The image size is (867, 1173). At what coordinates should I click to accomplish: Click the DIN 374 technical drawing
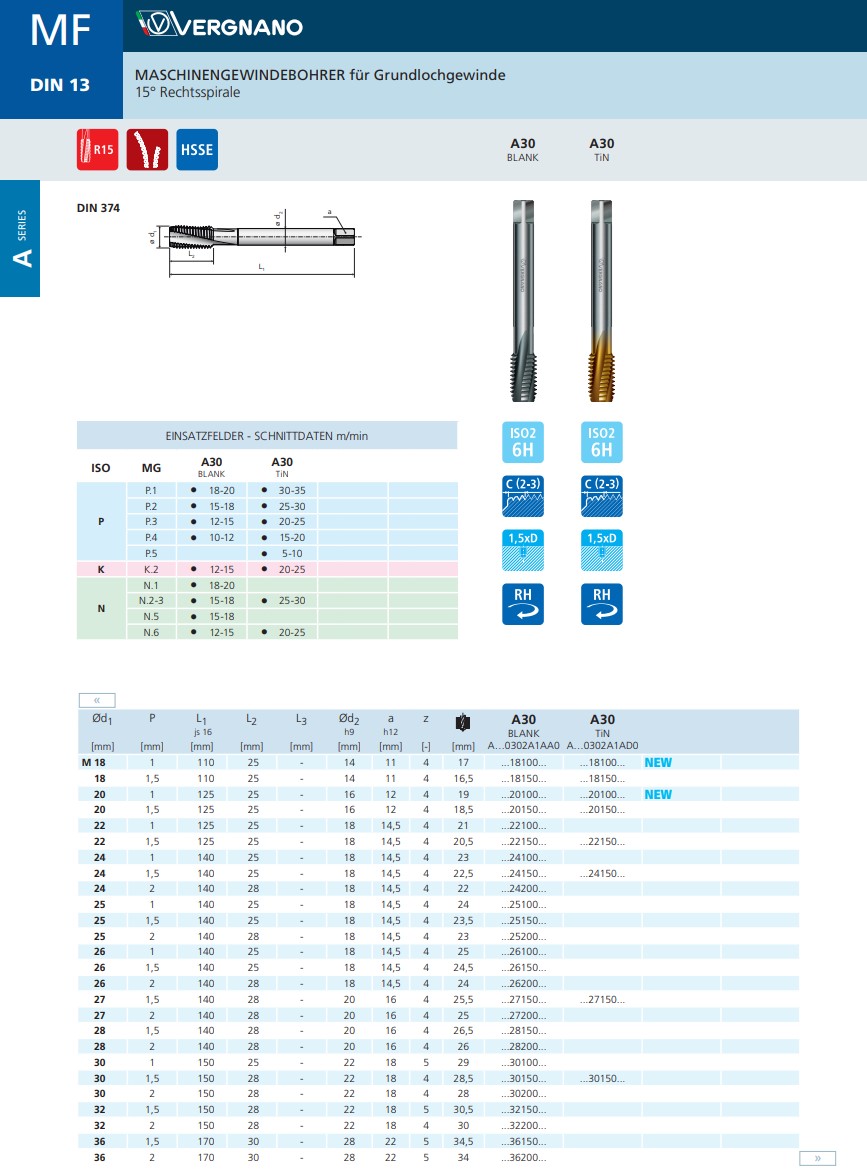[x=254, y=242]
